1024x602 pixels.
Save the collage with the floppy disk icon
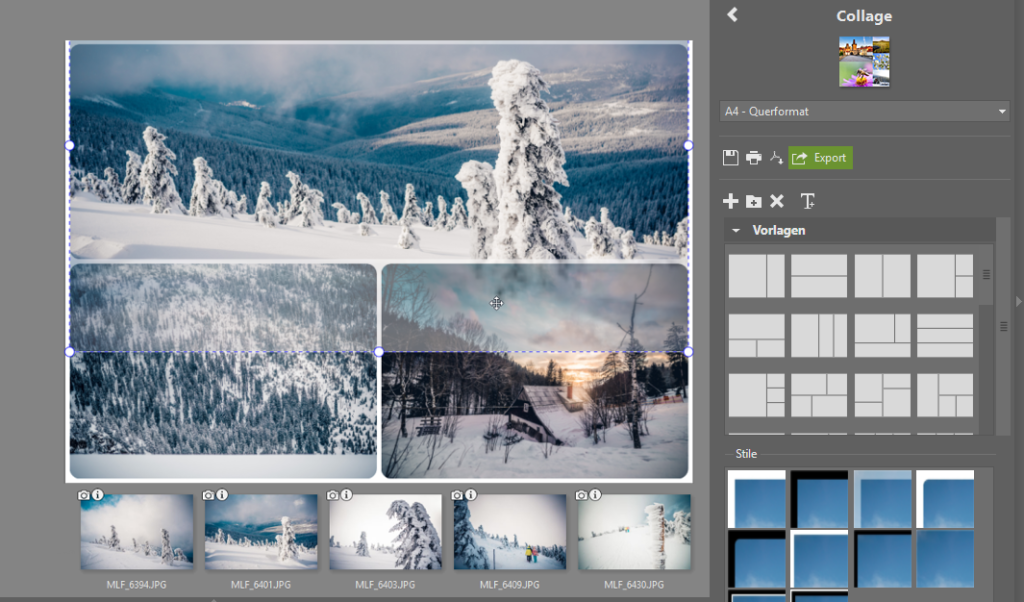click(730, 157)
